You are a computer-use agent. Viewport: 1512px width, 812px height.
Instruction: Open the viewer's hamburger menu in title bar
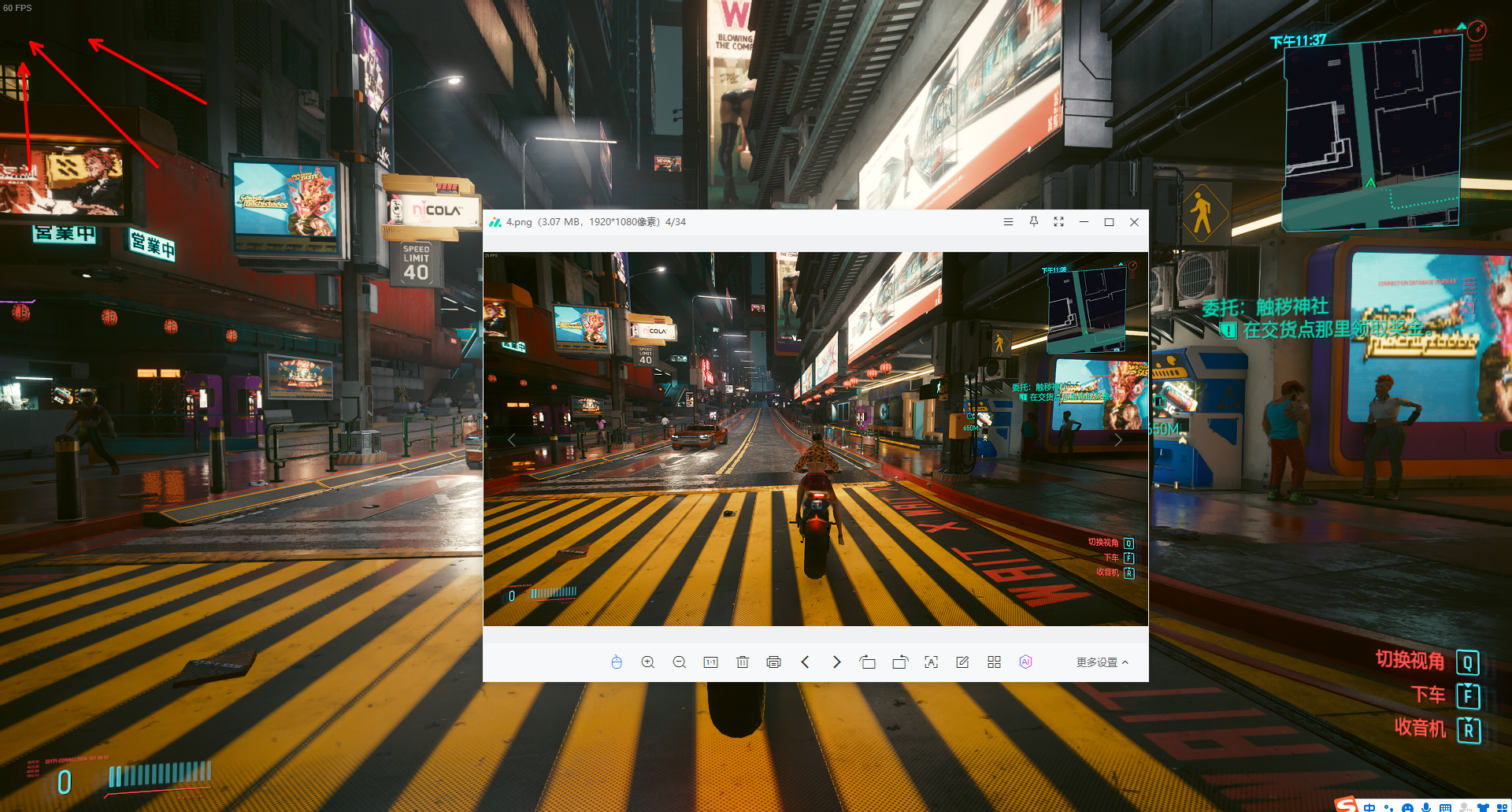[1008, 222]
